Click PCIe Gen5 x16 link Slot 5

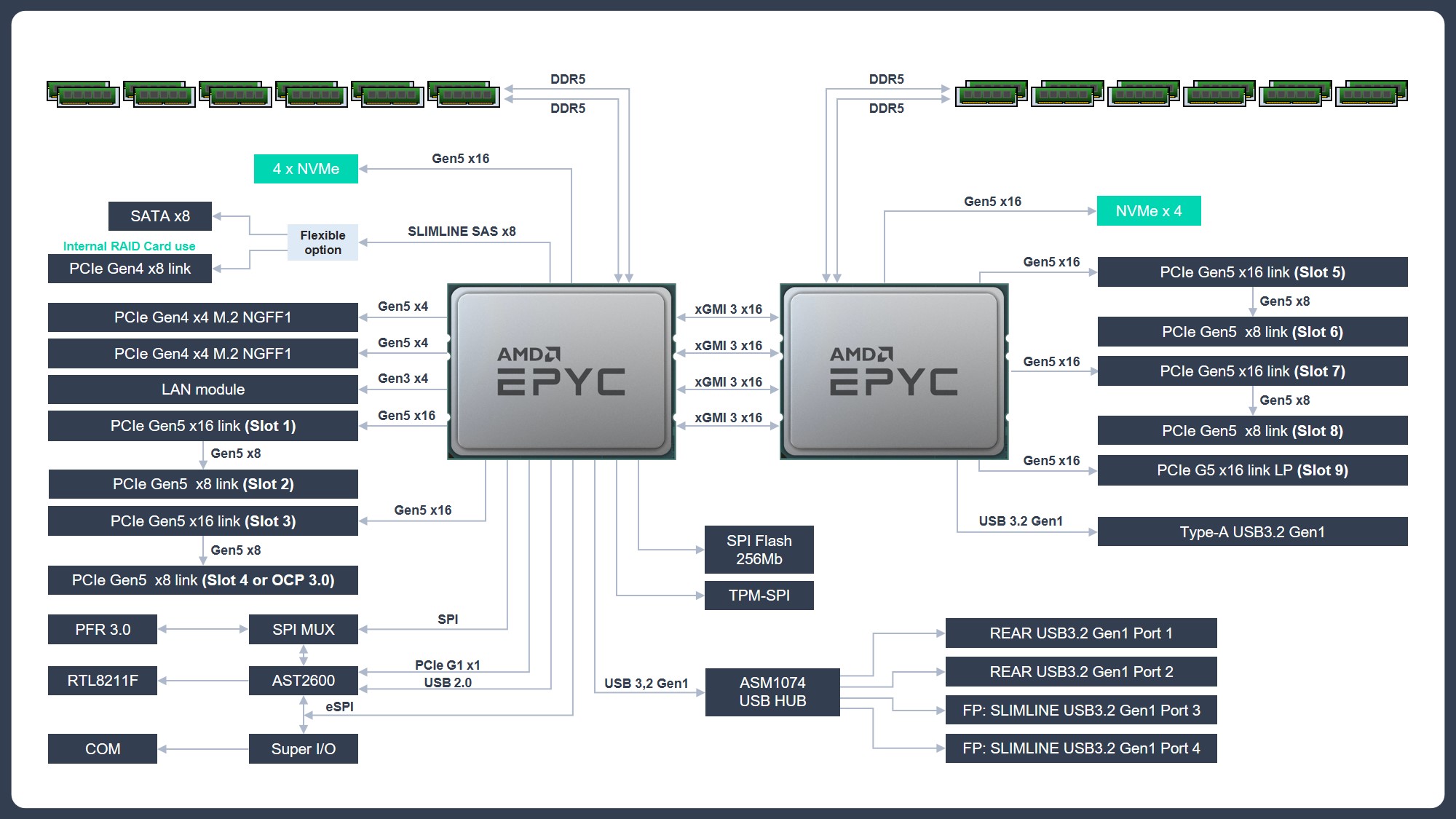(x=1253, y=272)
